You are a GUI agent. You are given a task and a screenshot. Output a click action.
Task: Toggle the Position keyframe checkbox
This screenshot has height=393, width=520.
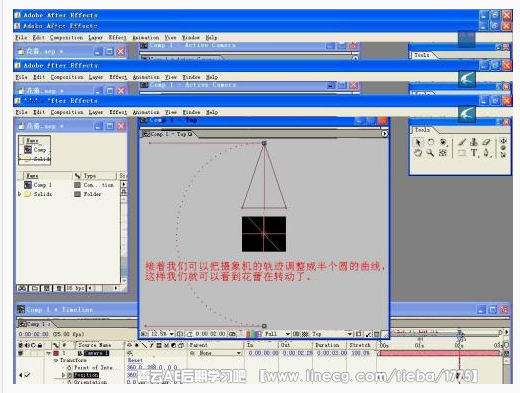point(27,375)
